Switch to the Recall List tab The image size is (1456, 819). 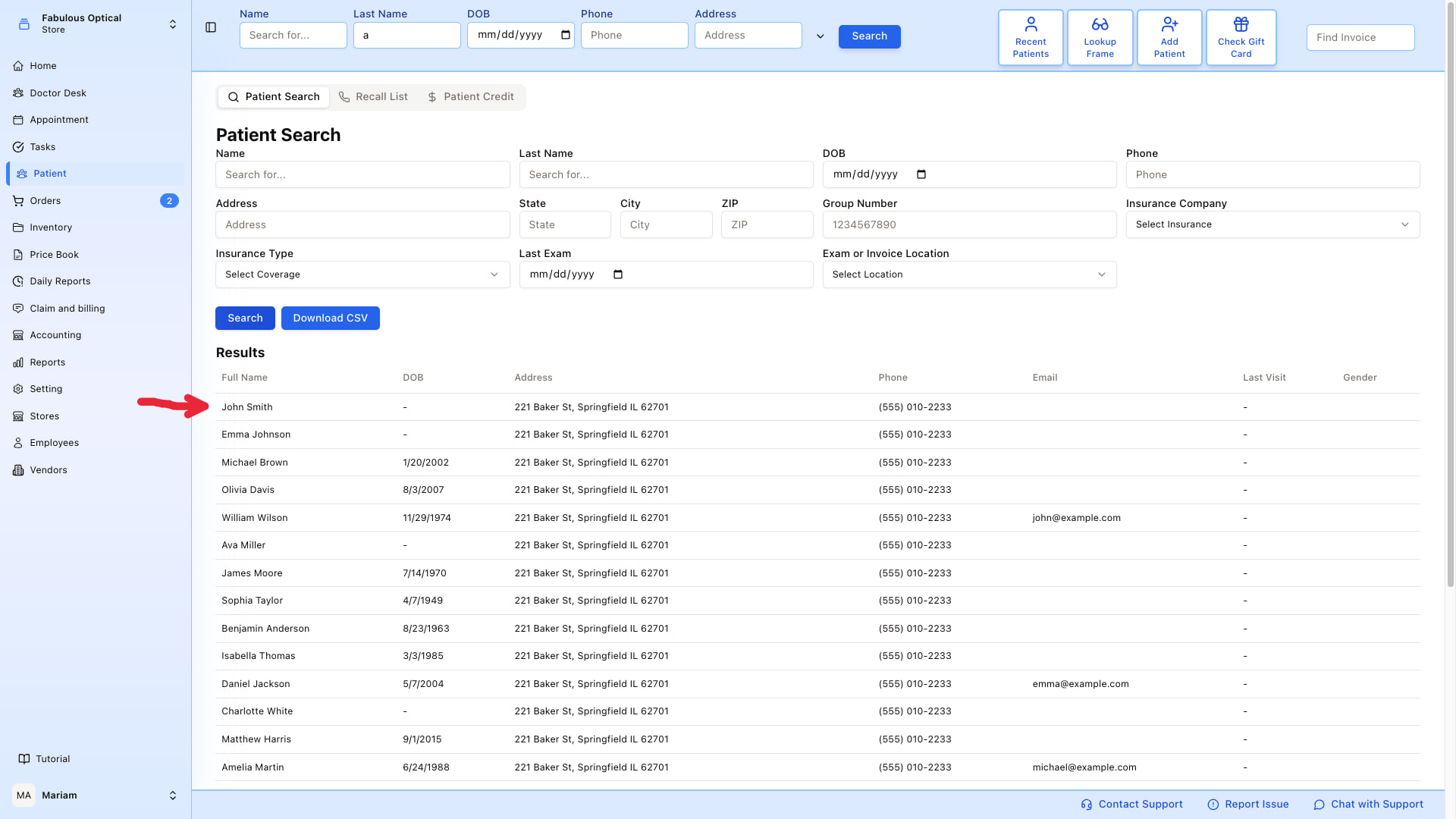coord(373,97)
